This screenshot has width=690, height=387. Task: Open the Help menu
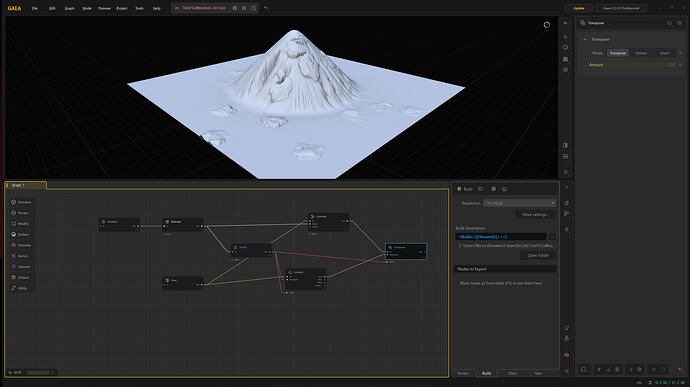pos(156,8)
